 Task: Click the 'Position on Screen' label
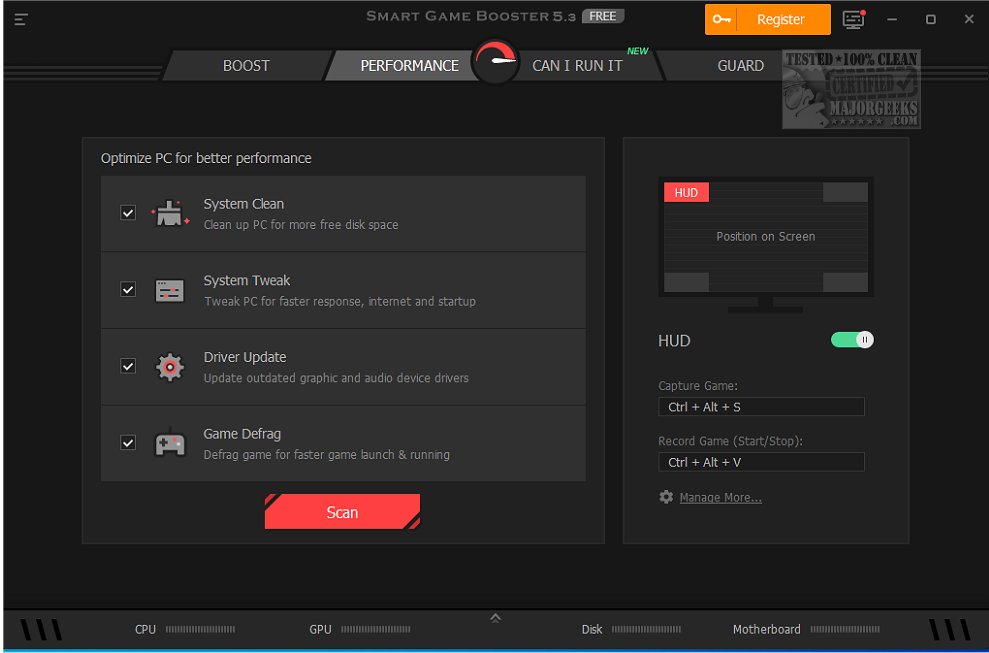pyautogui.click(x=766, y=237)
